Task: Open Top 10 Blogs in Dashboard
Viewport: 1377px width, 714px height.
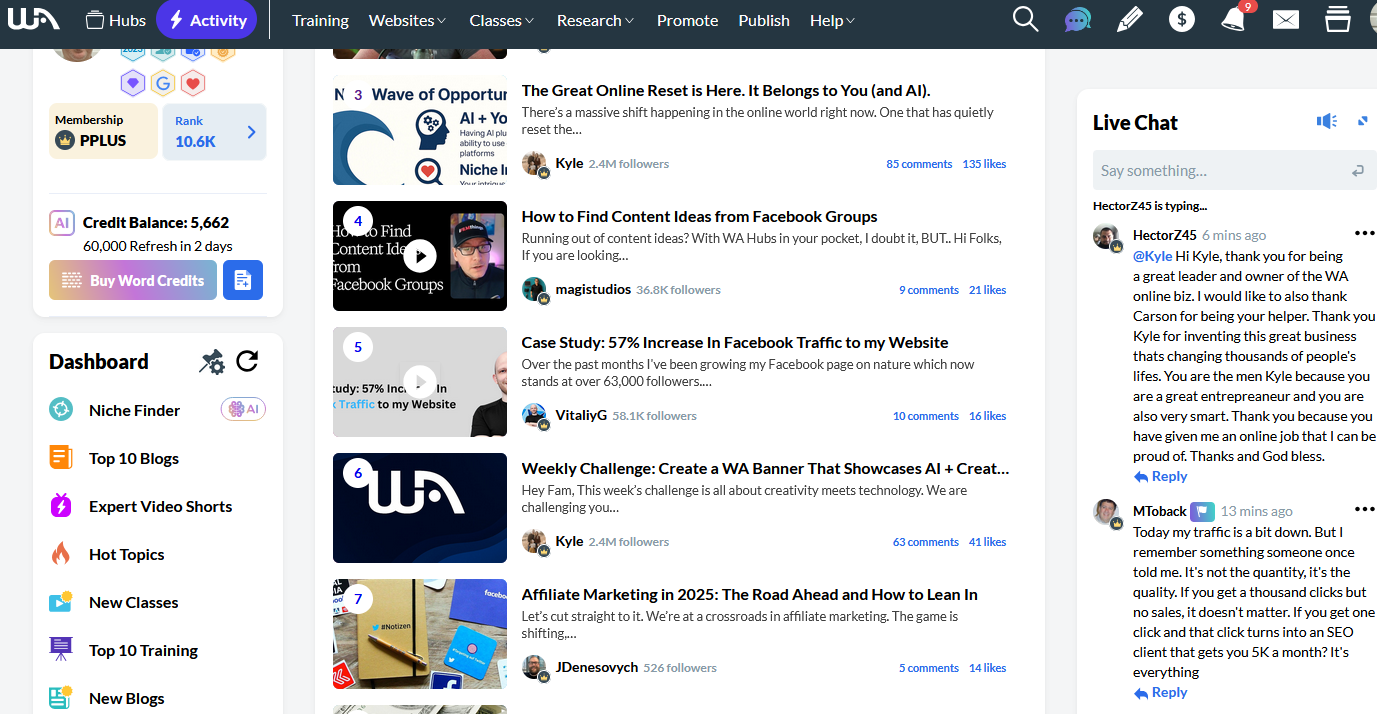Action: tap(134, 458)
